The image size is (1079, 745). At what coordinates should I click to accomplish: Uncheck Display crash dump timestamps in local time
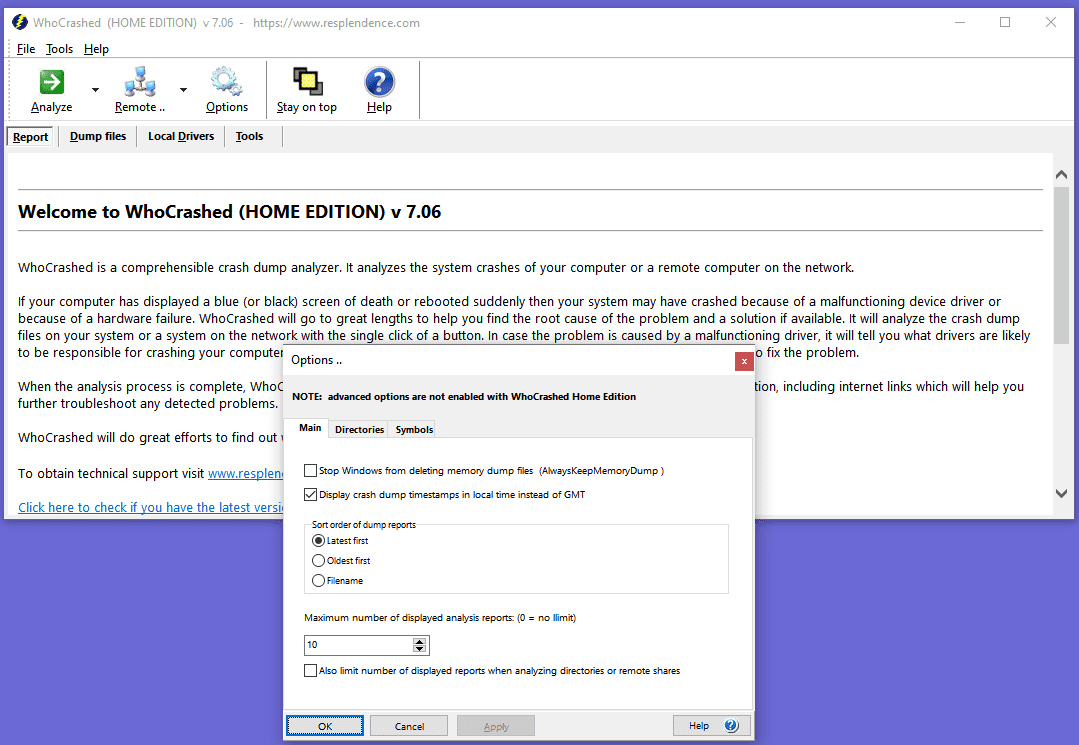coord(310,495)
